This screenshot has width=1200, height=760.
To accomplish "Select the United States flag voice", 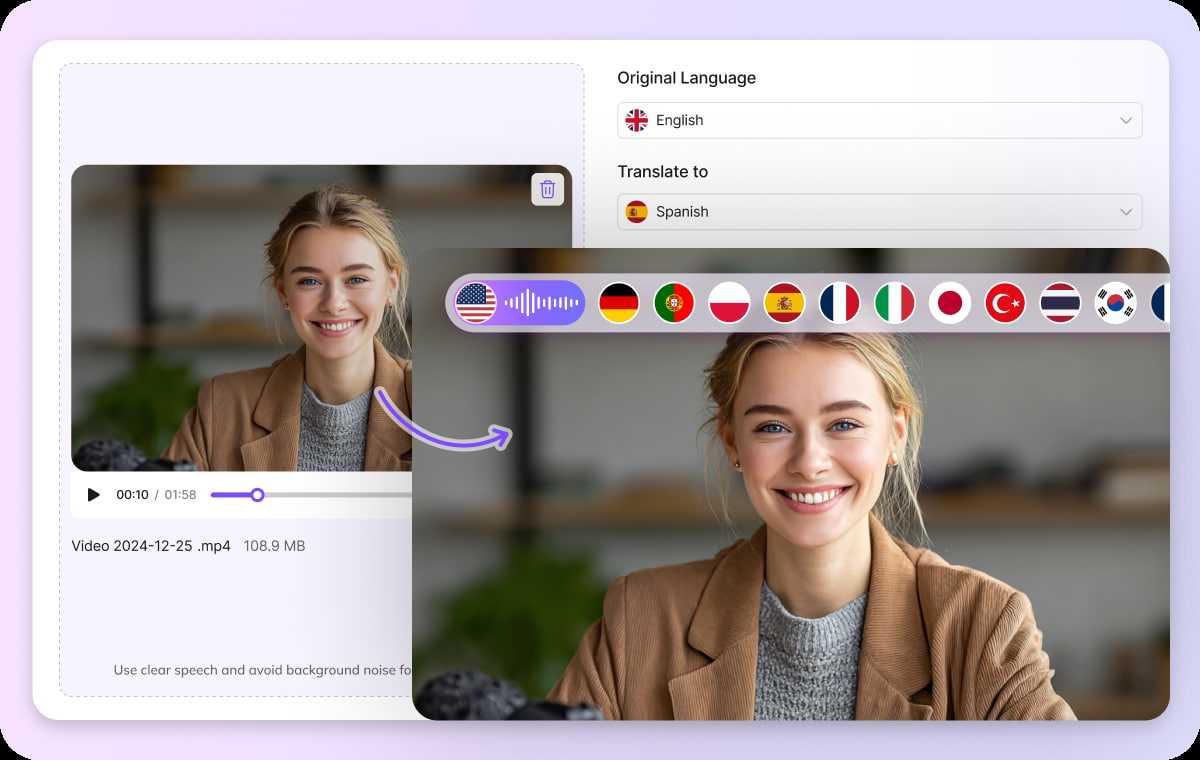I will click(x=476, y=302).
